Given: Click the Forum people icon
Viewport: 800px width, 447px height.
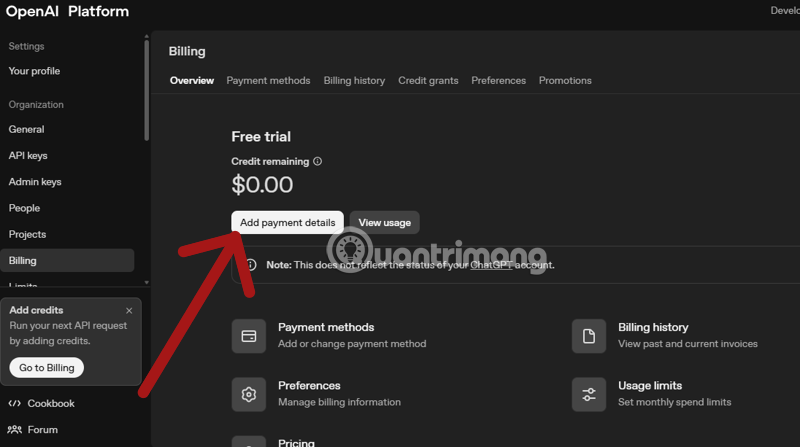Looking at the screenshot, I should pos(15,430).
